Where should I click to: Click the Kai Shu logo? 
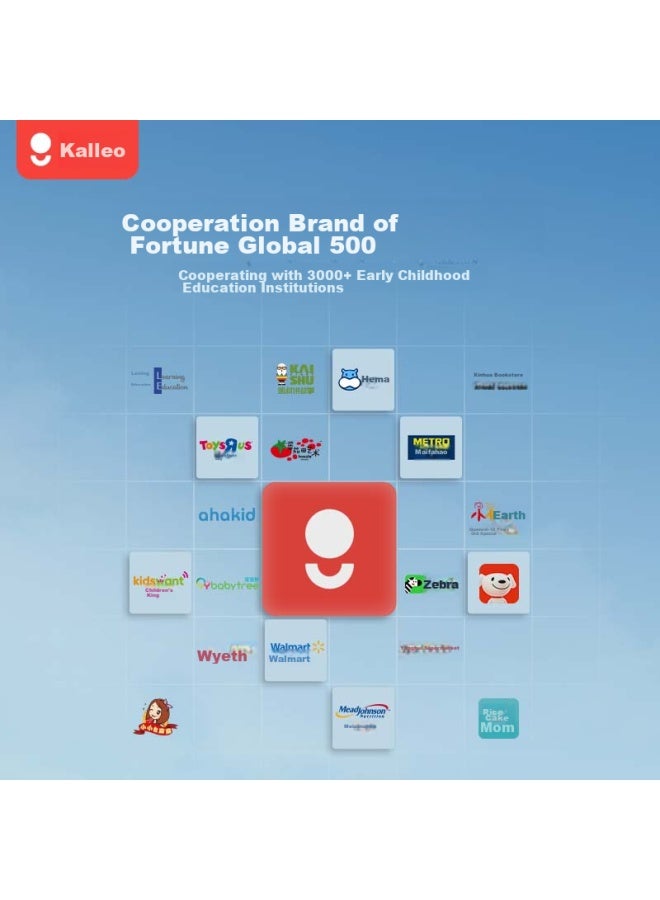pos(295,378)
